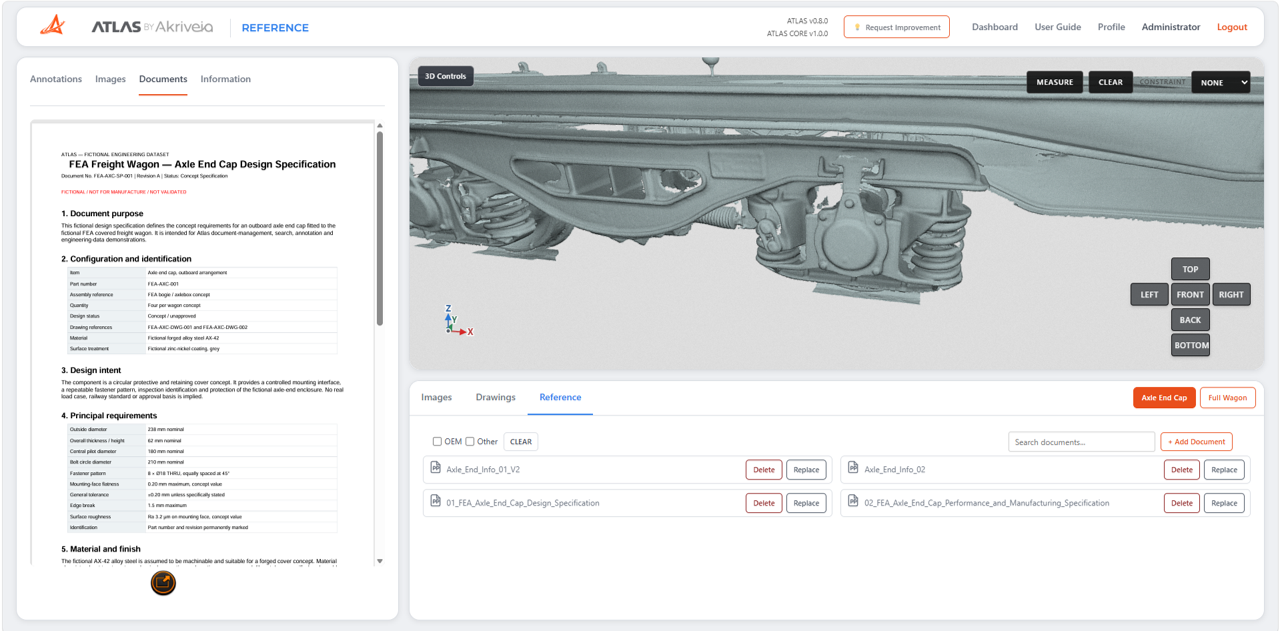The height and width of the screenshot is (631, 1280).
Task: Tick the OEM filter checkbox
Action: (x=437, y=441)
